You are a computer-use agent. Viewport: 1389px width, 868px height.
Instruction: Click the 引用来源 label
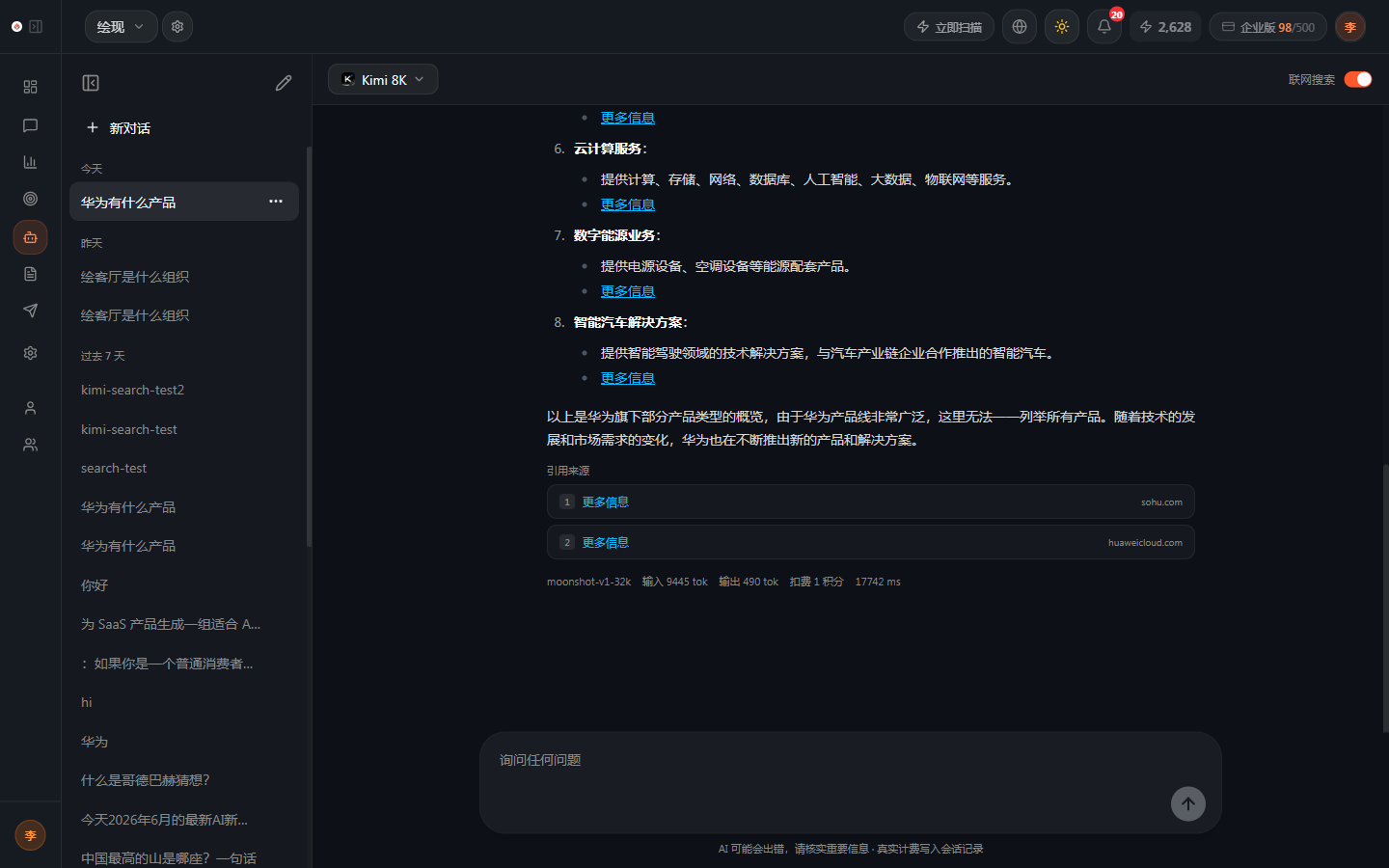pyautogui.click(x=568, y=471)
